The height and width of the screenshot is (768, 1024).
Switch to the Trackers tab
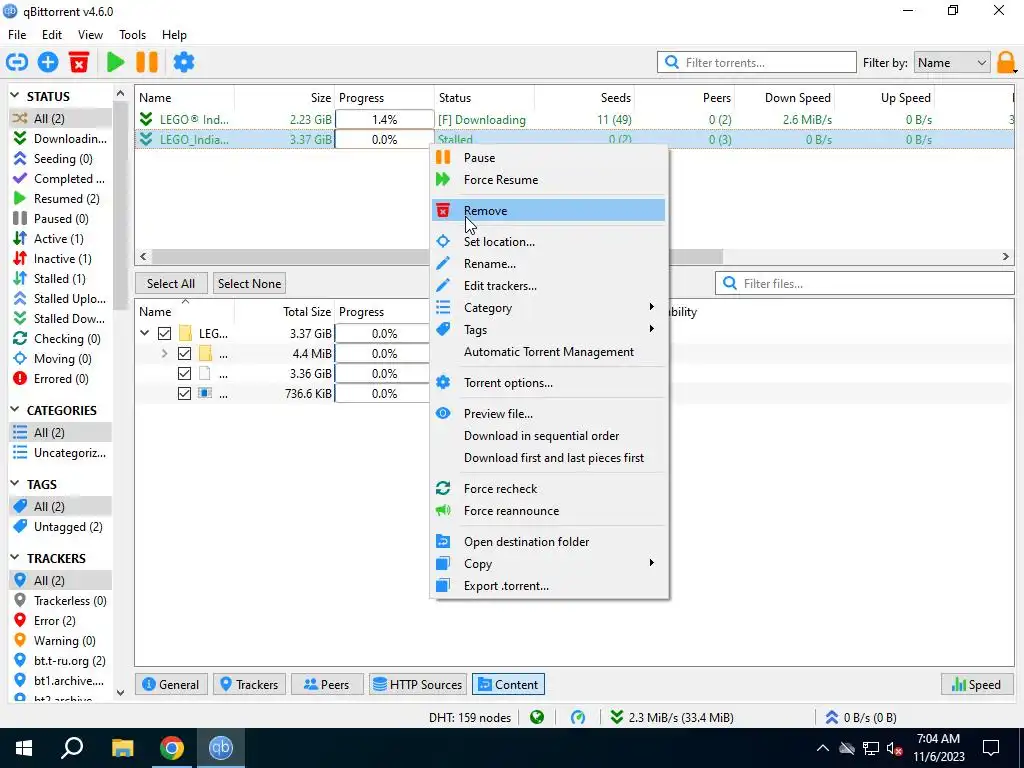click(x=249, y=684)
